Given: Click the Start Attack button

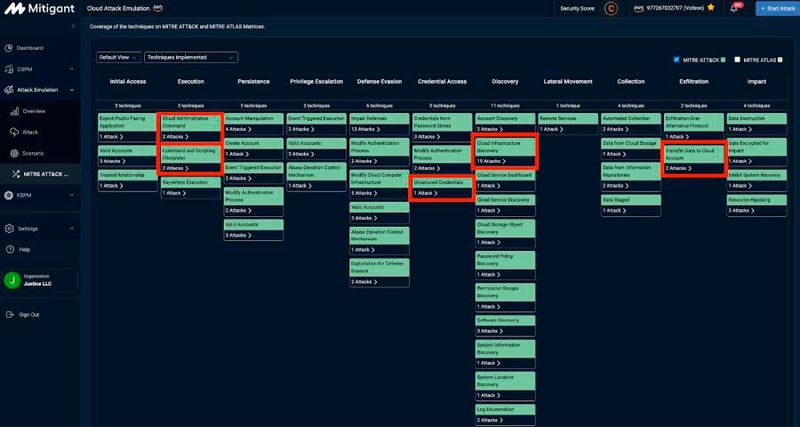Looking at the screenshot, I should (x=778, y=9).
